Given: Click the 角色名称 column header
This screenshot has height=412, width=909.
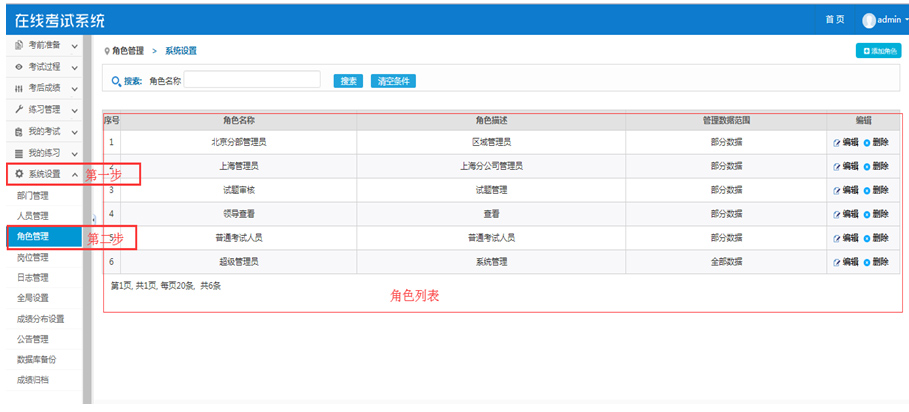Looking at the screenshot, I should click(x=239, y=121).
